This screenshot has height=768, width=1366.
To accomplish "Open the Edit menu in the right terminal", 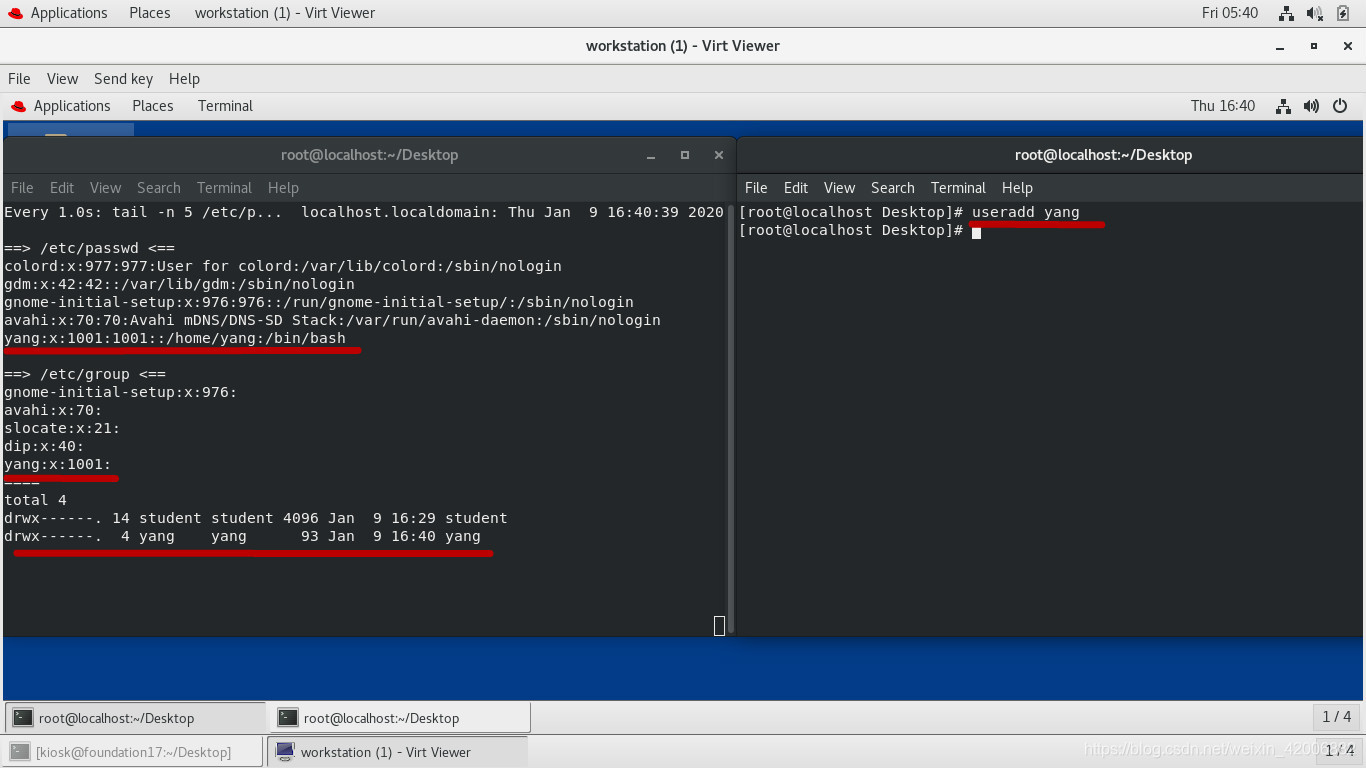I will point(796,188).
